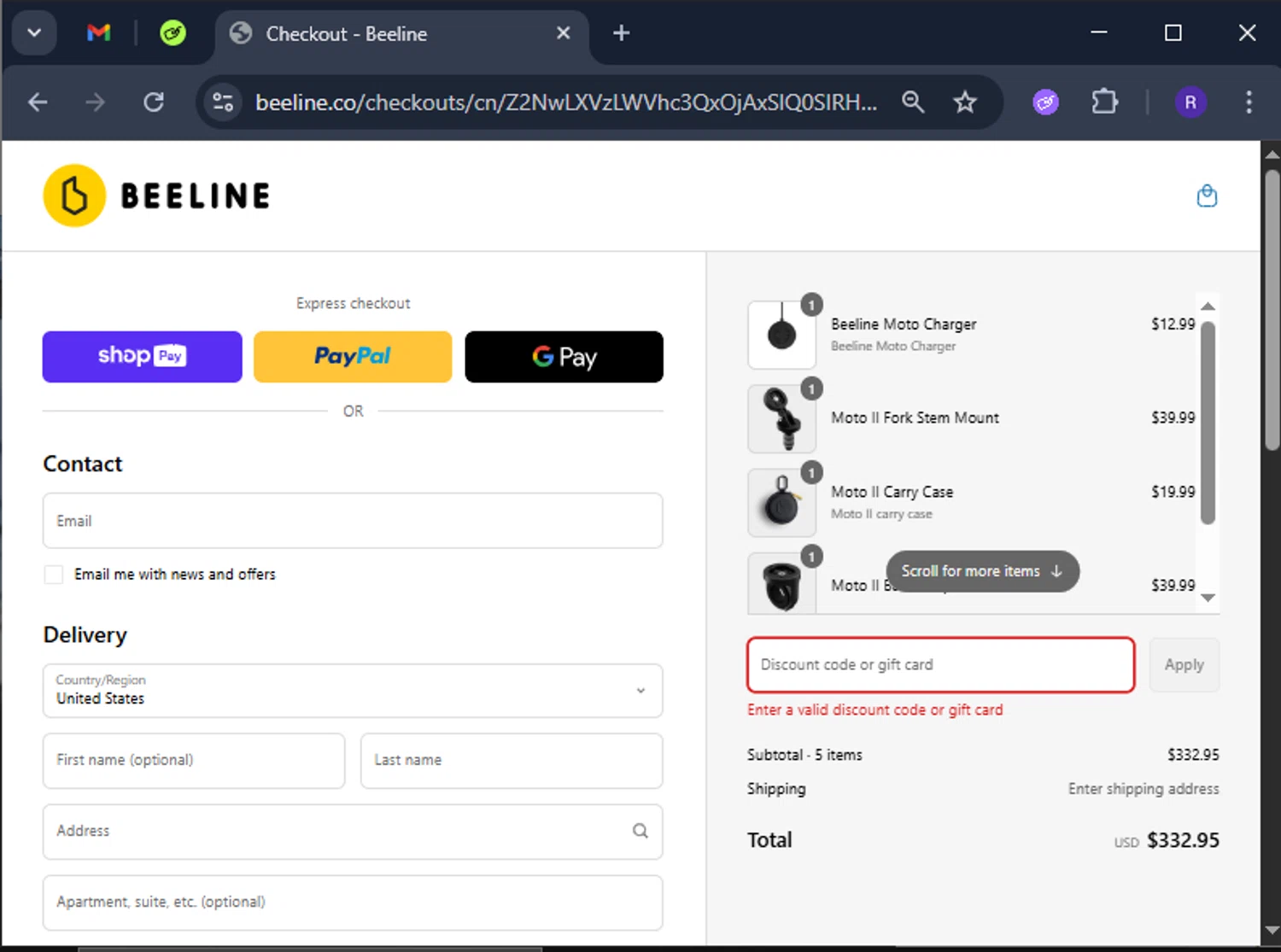Select the Checkout - Beeline tab
Screen dimensions: 1281x952
click(x=401, y=34)
